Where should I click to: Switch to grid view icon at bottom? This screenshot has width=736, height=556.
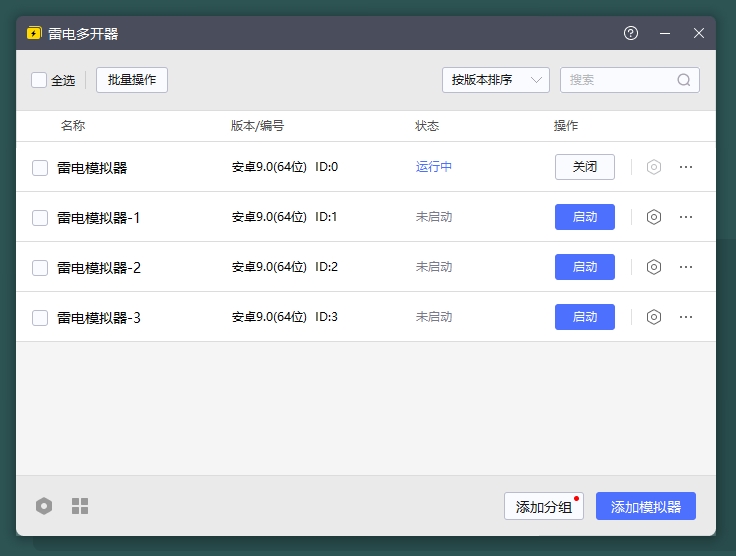(x=80, y=506)
